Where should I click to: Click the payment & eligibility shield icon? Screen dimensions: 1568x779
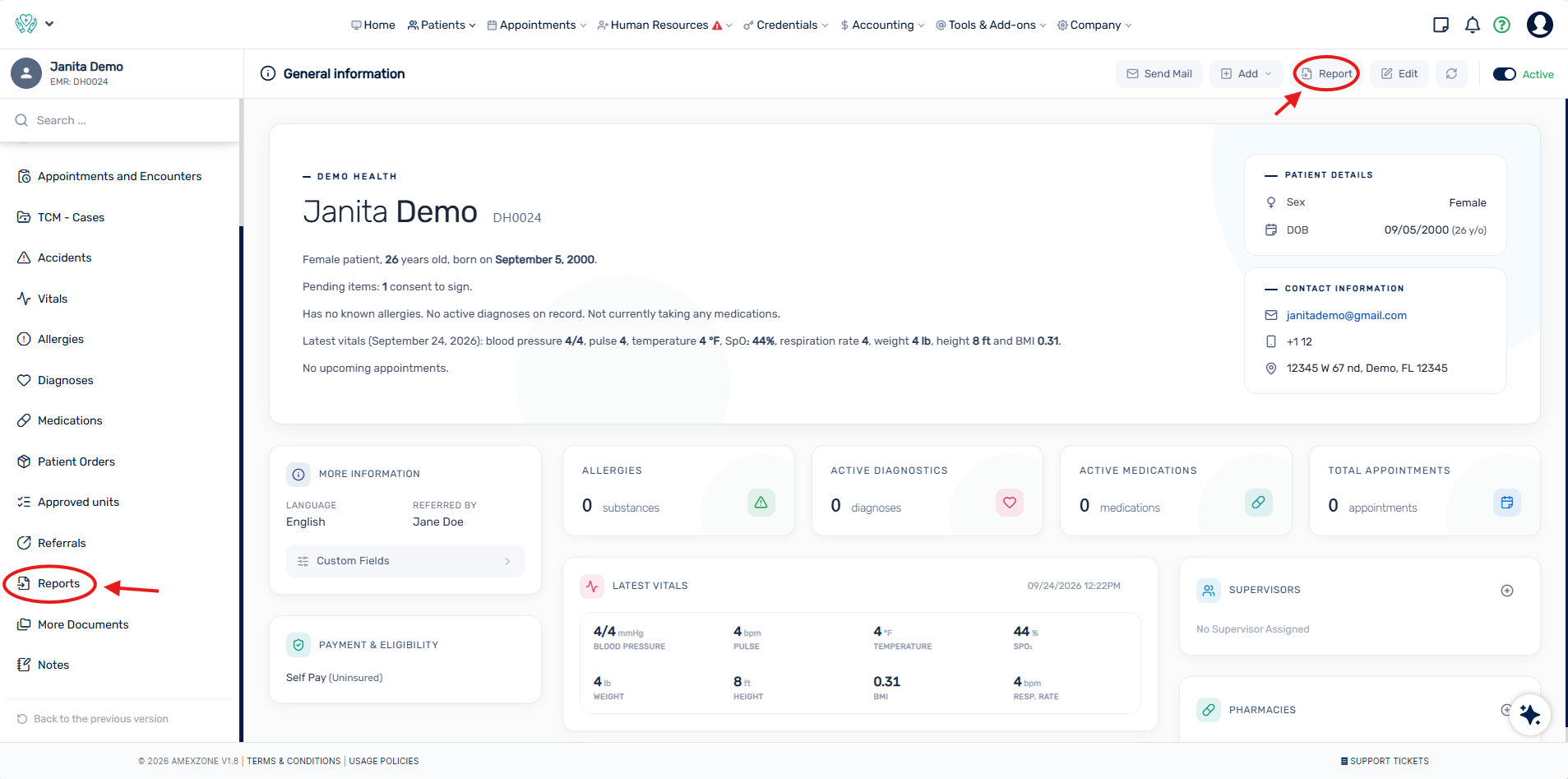click(x=298, y=645)
